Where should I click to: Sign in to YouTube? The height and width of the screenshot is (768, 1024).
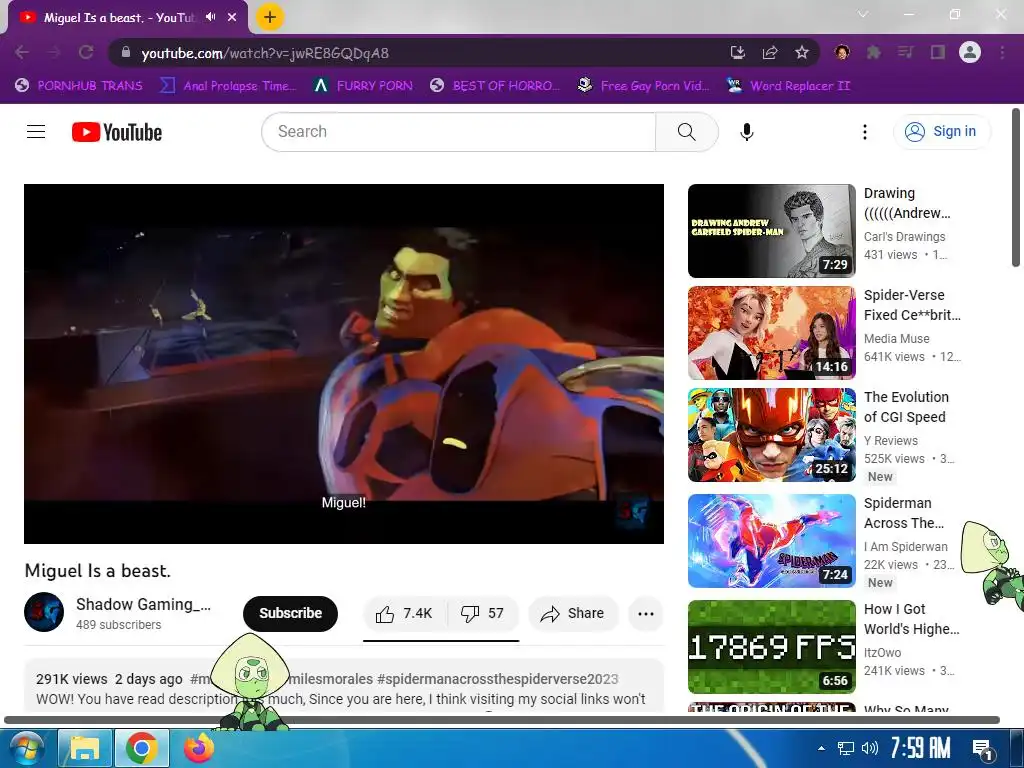point(941,132)
